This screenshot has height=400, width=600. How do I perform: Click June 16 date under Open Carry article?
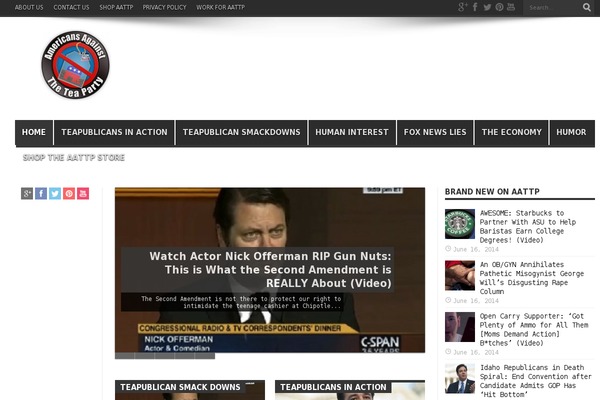476,352
